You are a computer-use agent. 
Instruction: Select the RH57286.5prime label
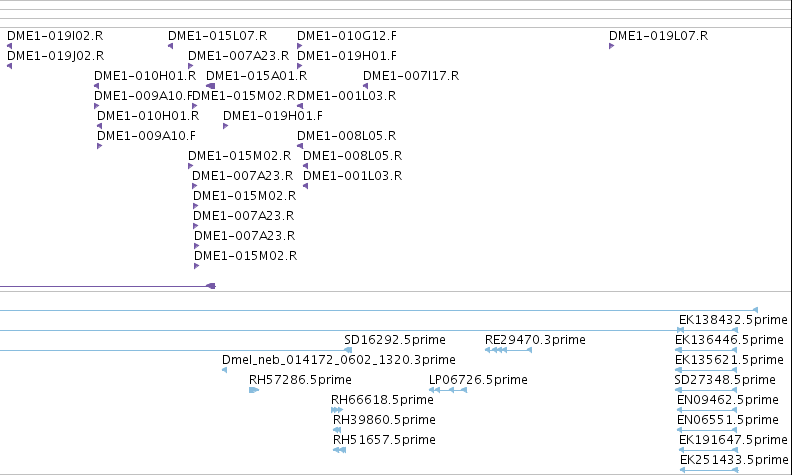point(301,379)
